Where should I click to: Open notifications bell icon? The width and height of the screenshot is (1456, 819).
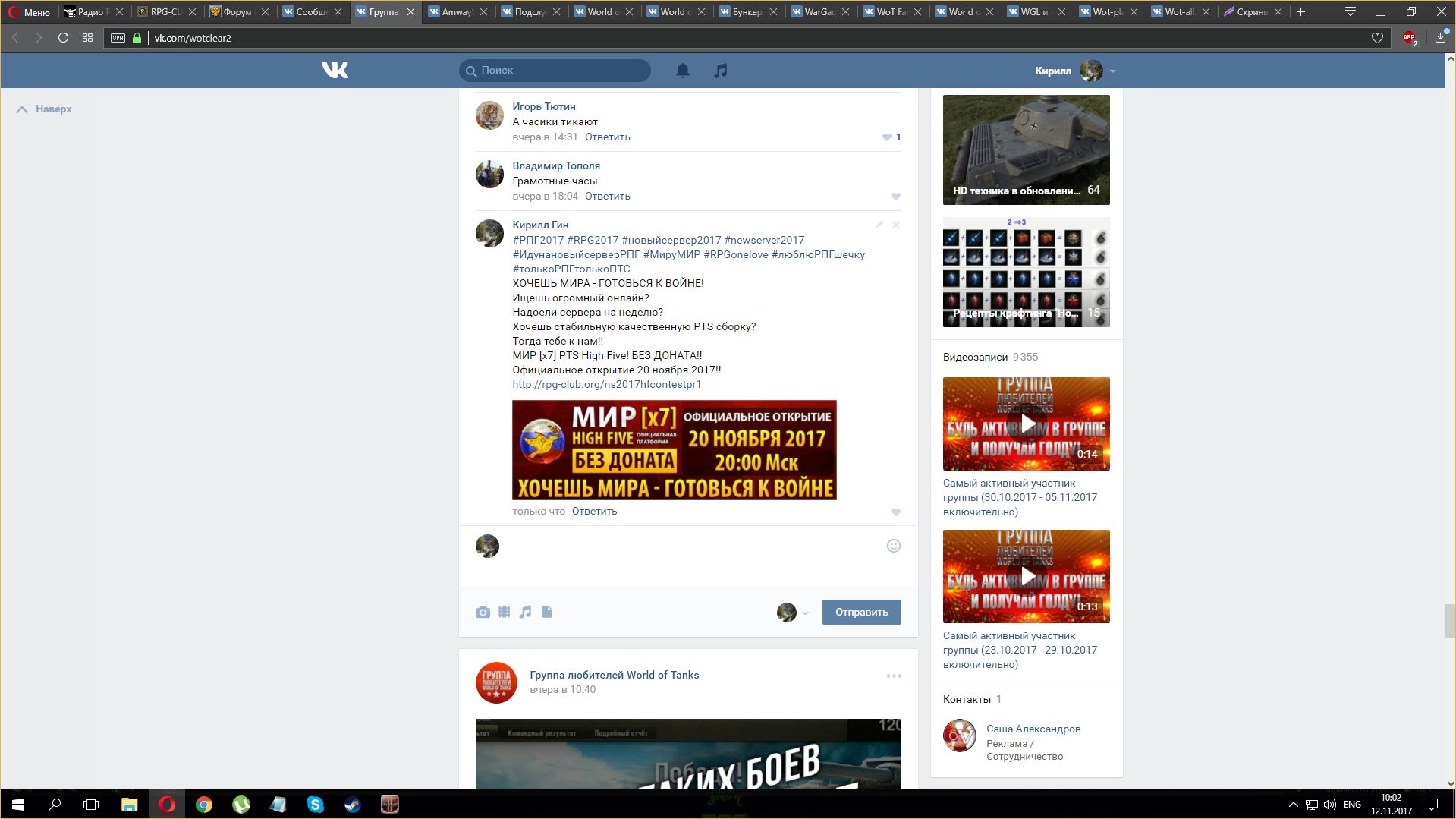(x=683, y=71)
